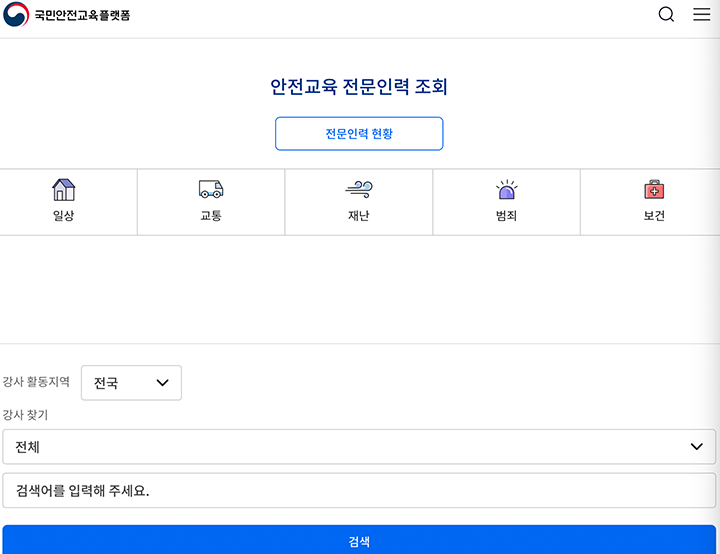This screenshot has width=720, height=554.
Task: Open the search magnifier icon in header
Action: click(666, 14)
